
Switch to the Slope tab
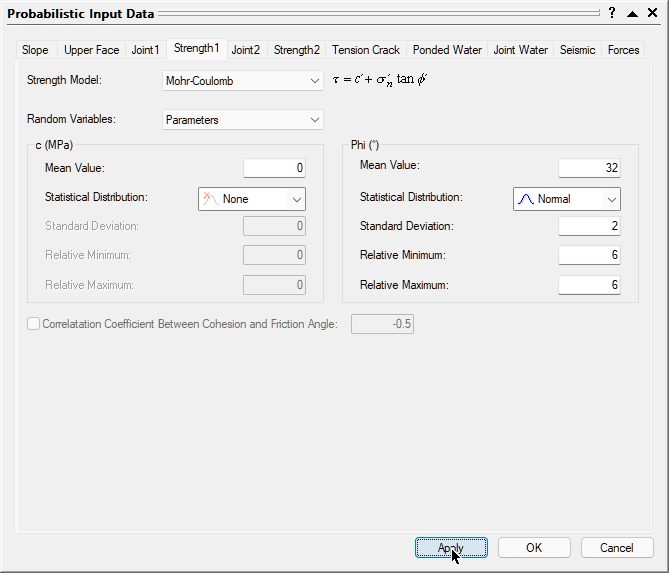[x=35, y=50]
